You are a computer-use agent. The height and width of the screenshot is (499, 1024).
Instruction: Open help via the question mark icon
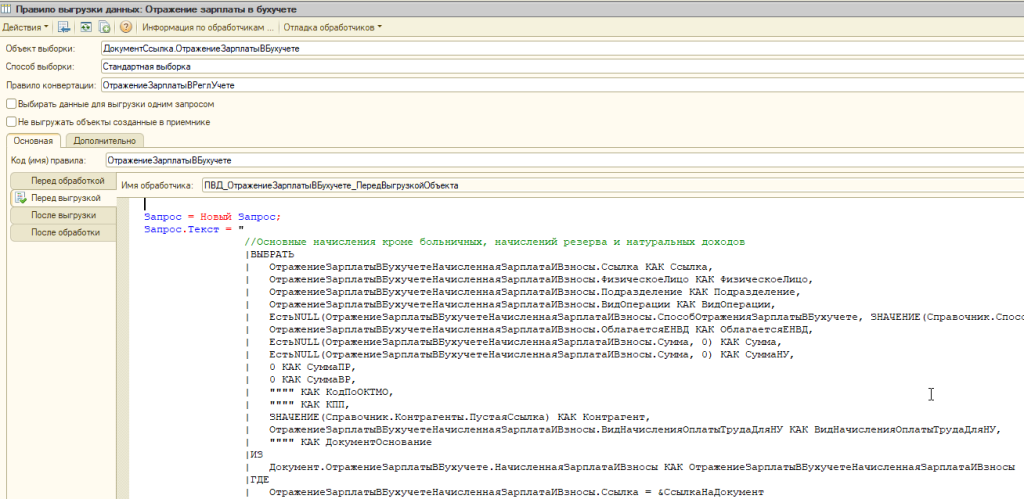tap(126, 27)
